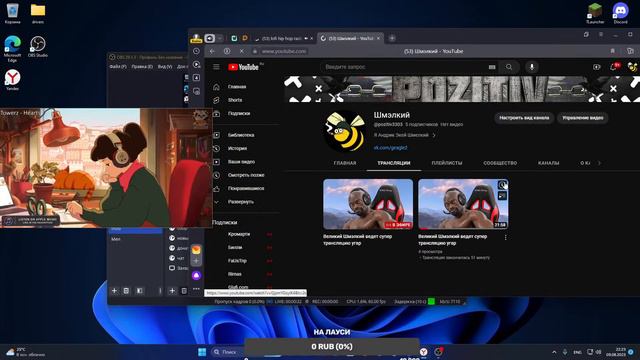Go to Главная in YouTube sidebar

coord(237,87)
